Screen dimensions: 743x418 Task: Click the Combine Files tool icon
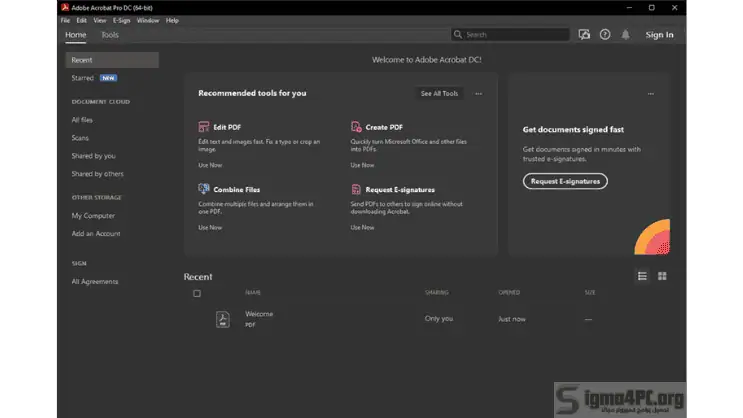(204, 189)
